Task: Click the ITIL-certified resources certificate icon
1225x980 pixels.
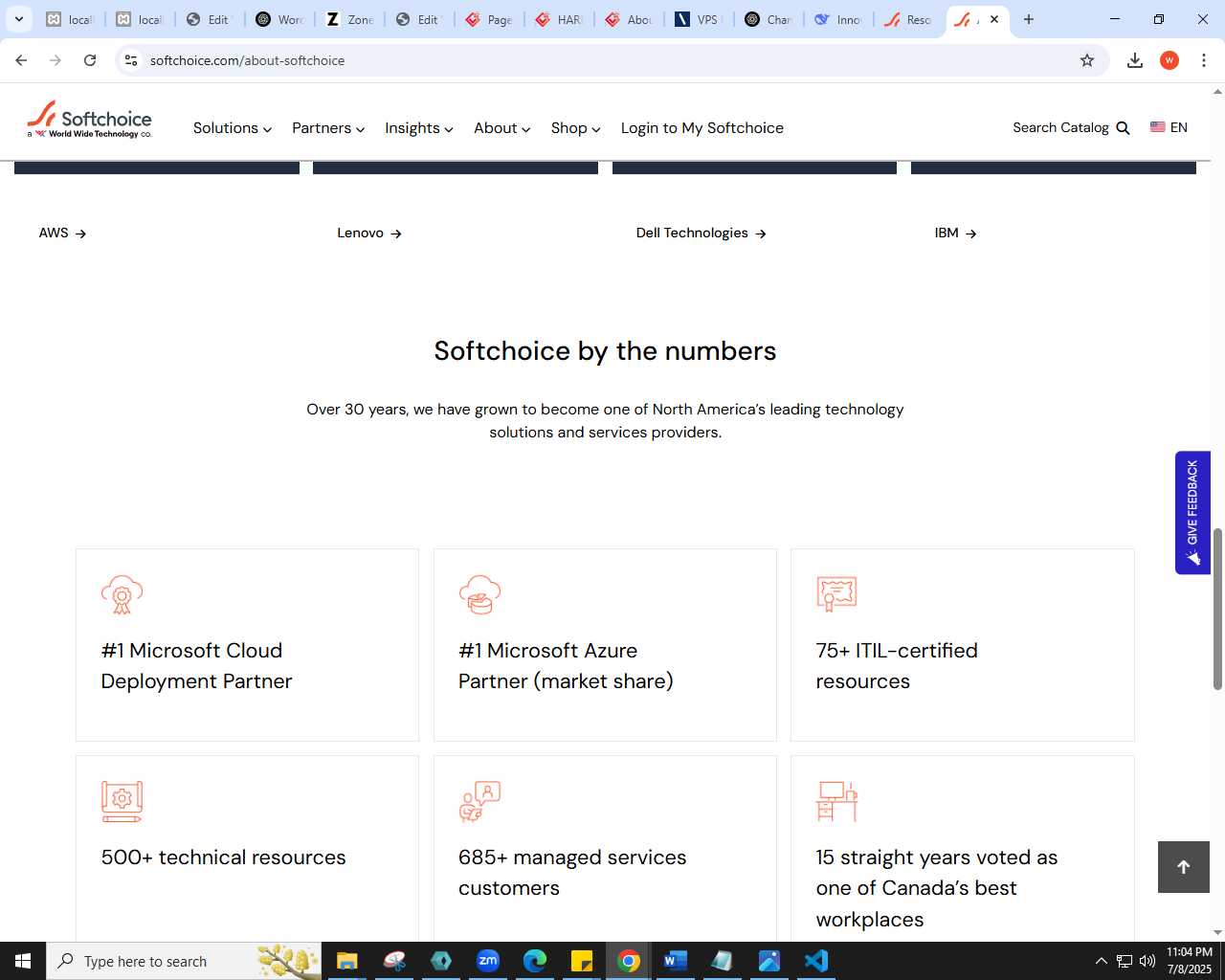Action: coord(836,594)
